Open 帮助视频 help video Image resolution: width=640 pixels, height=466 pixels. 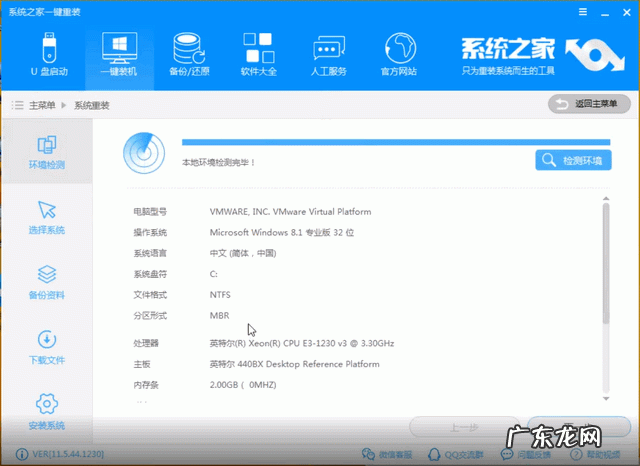pos(595,454)
